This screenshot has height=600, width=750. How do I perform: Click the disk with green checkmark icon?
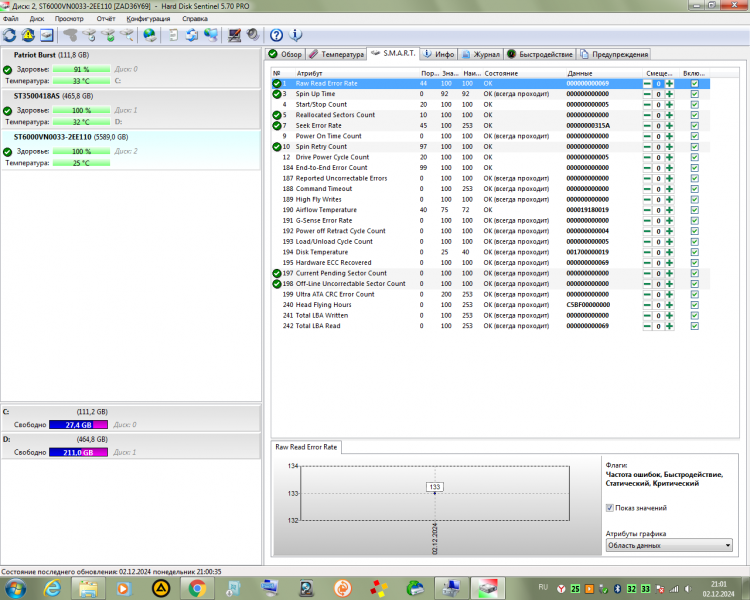coord(108,35)
